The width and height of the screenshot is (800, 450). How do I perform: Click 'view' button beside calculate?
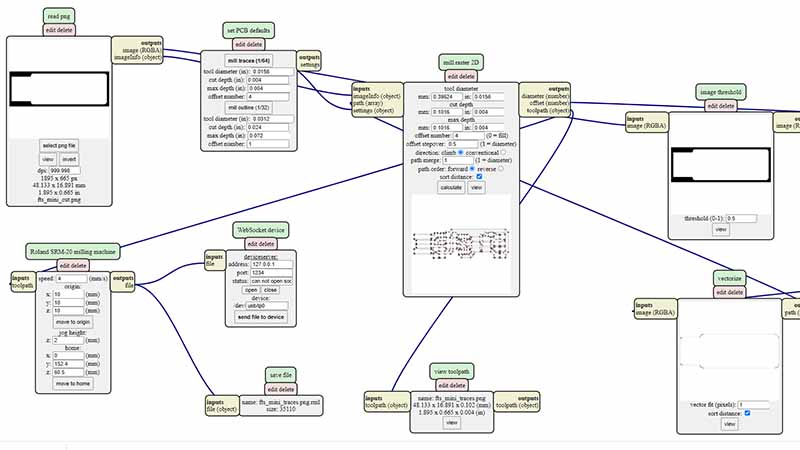[476, 188]
